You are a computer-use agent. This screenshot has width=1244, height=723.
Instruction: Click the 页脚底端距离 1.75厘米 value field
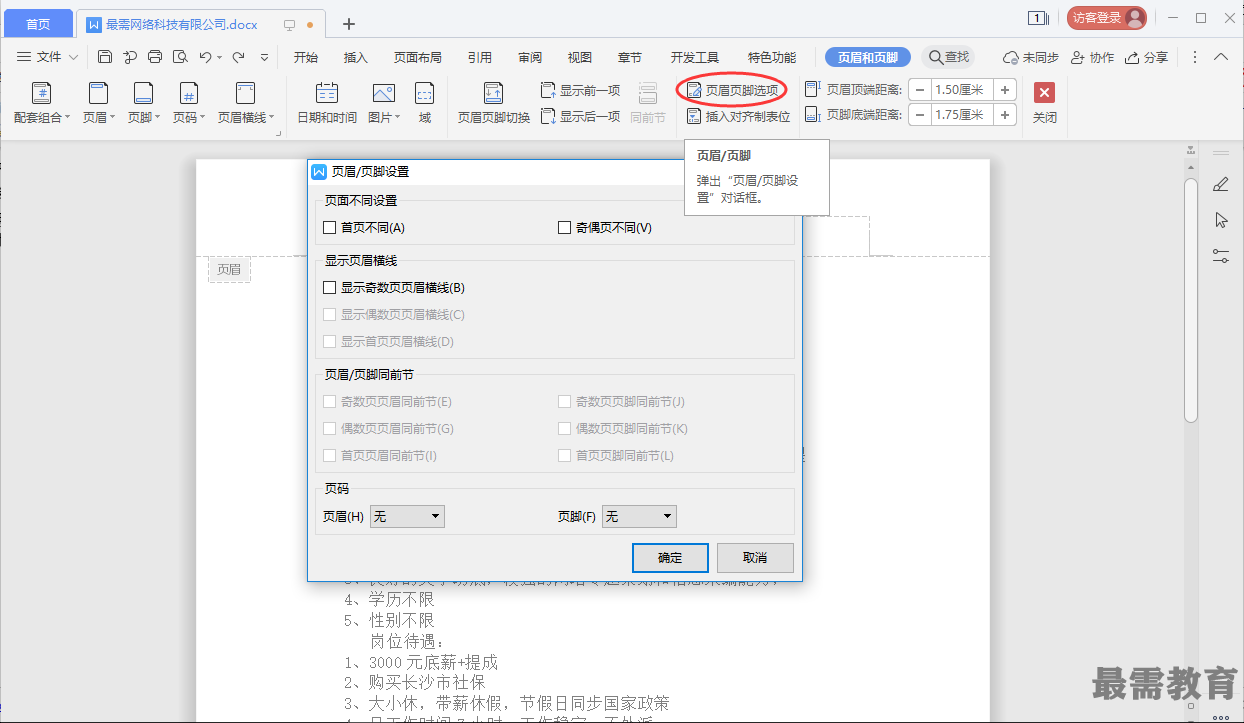[x=961, y=115]
